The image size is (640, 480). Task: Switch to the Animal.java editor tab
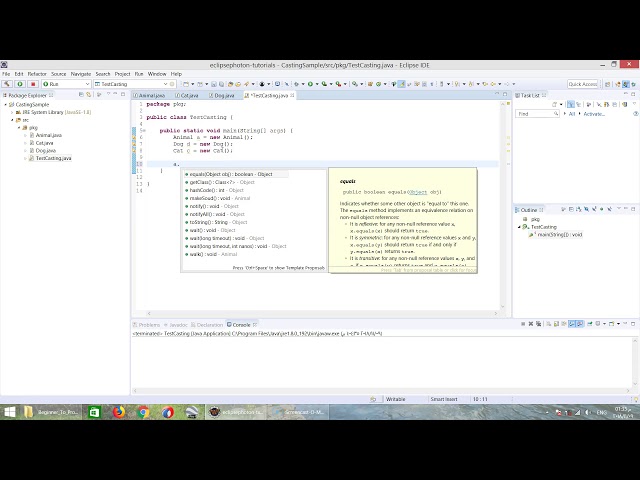149,96
